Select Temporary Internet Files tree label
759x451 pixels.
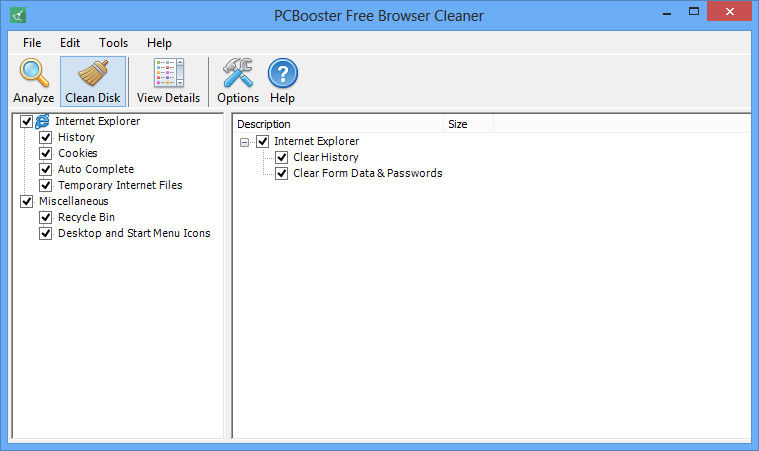coord(120,185)
